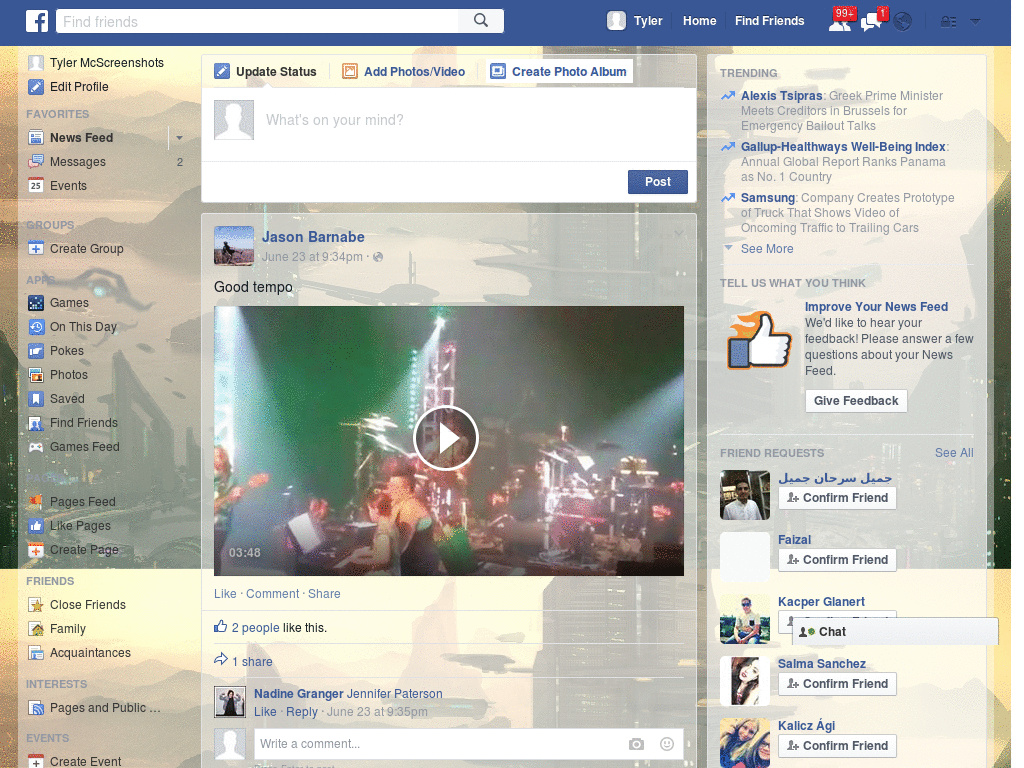Open friend requests notification icon
1024x768 pixels.
(840, 22)
